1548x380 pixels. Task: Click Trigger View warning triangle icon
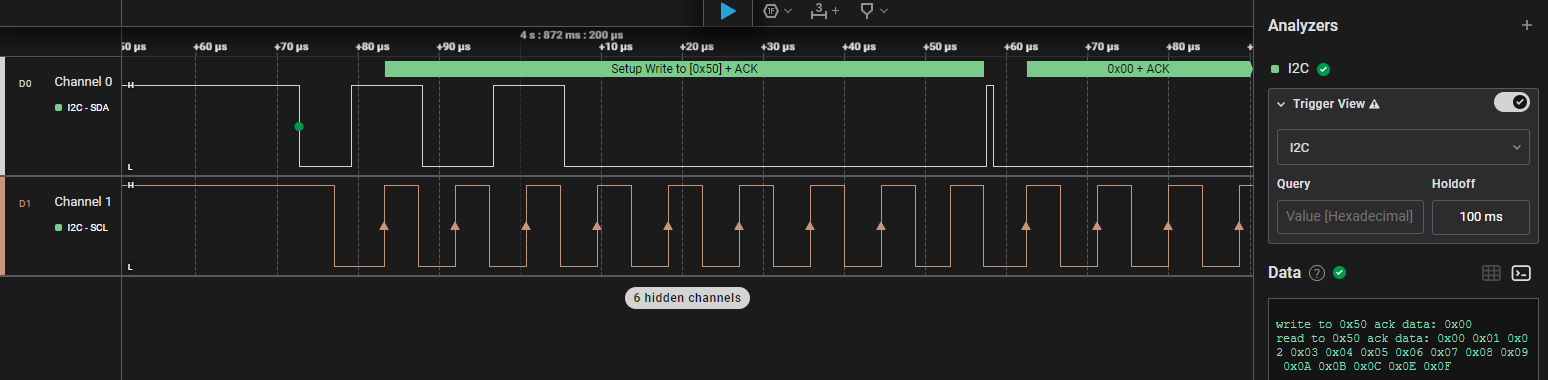click(1374, 104)
